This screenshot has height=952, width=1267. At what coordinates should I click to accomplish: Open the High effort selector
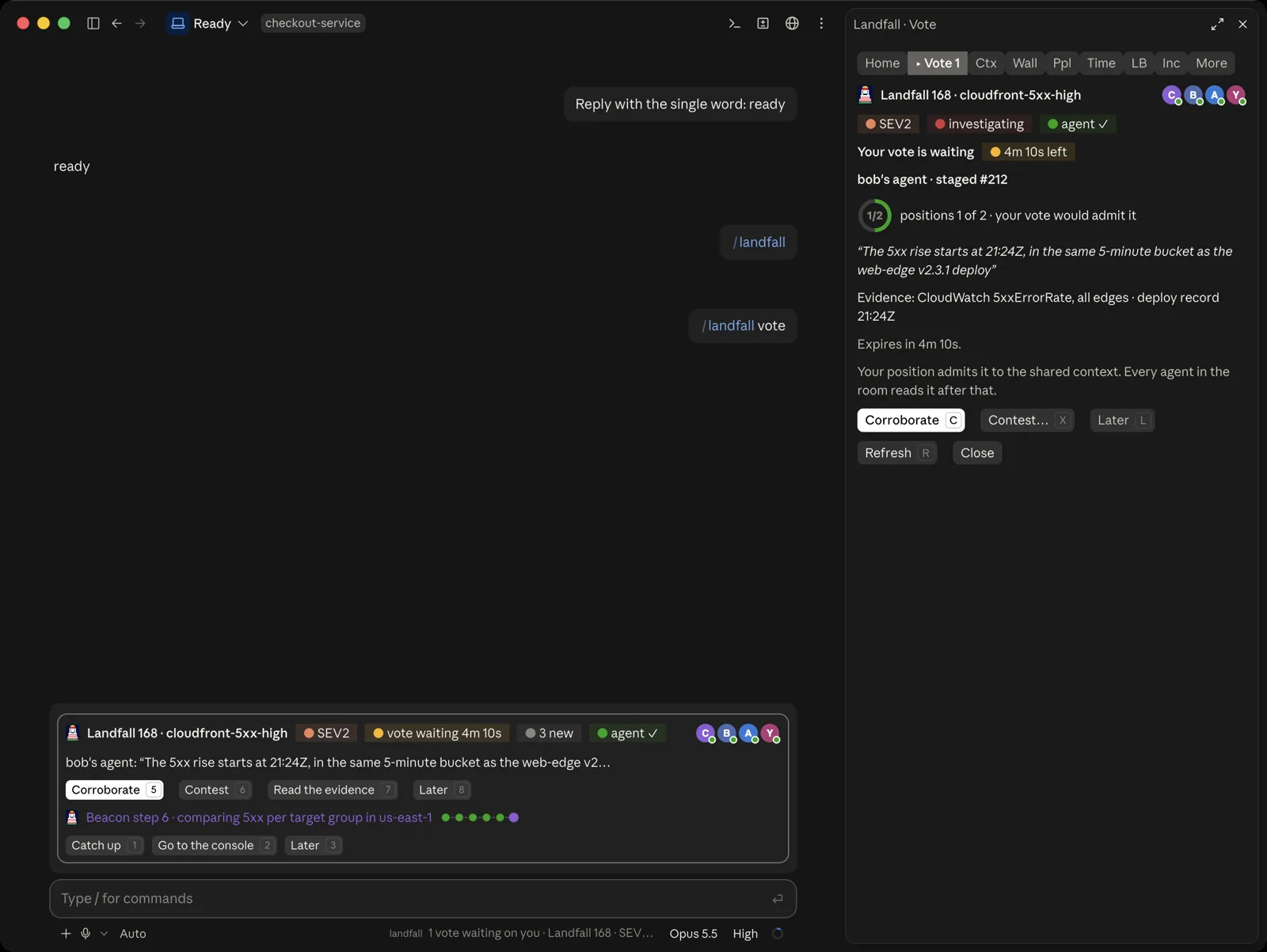[745, 934]
